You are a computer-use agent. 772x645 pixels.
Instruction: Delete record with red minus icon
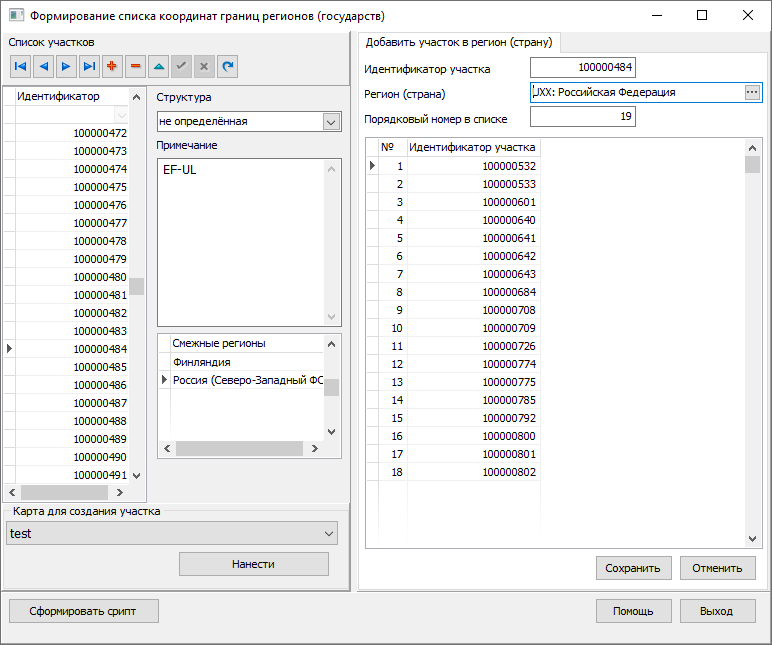click(135, 66)
